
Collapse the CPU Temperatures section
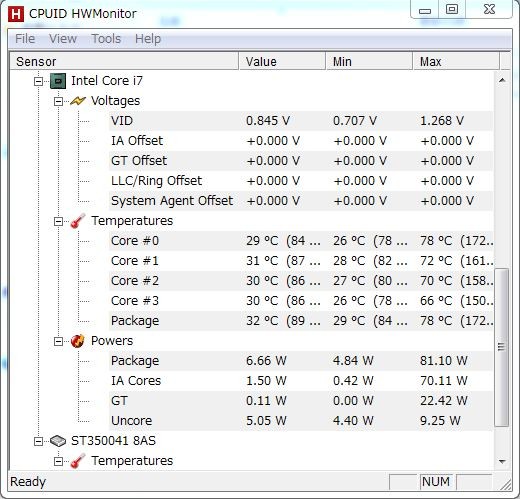tap(58, 221)
